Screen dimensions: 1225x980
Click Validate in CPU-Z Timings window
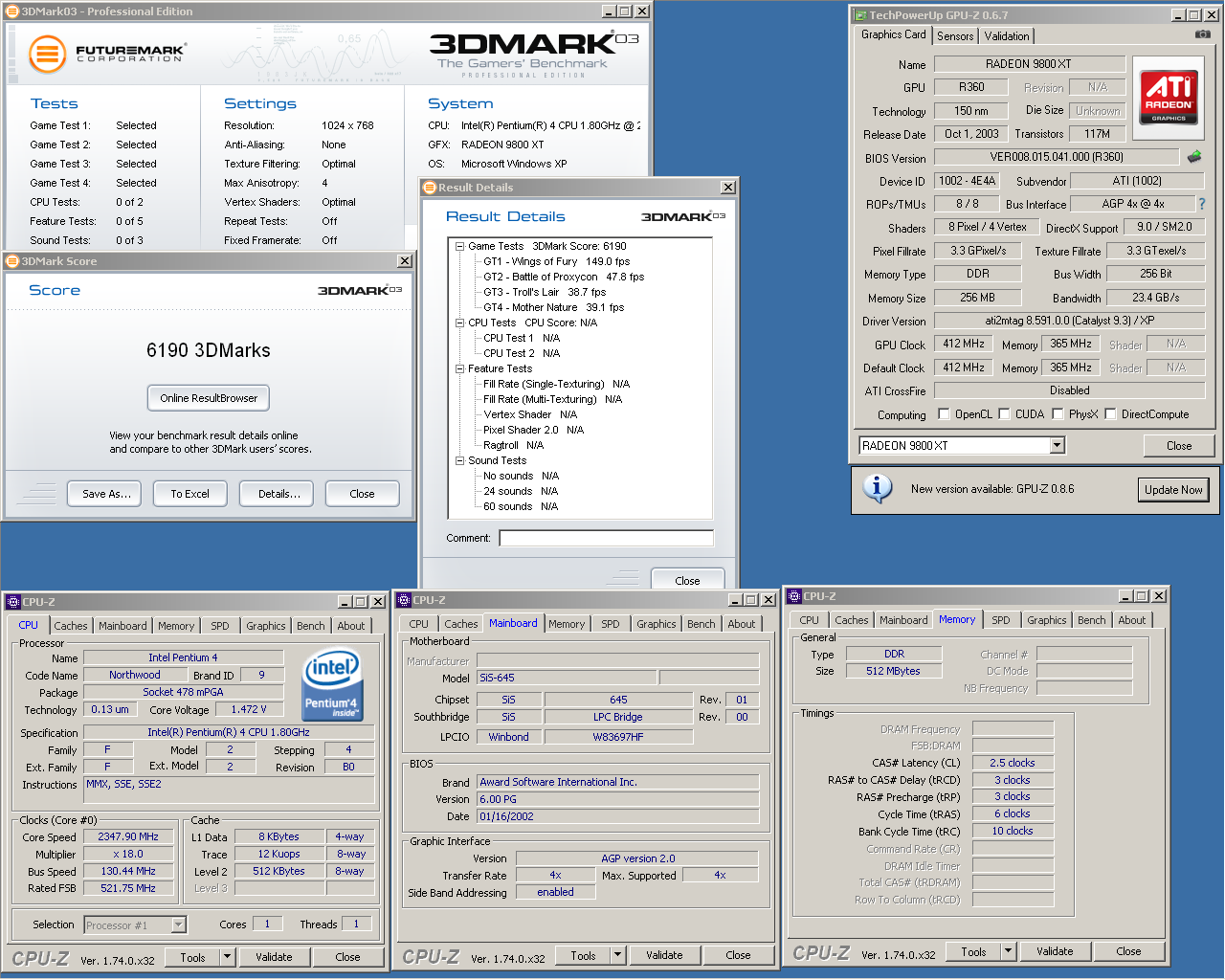1055,951
